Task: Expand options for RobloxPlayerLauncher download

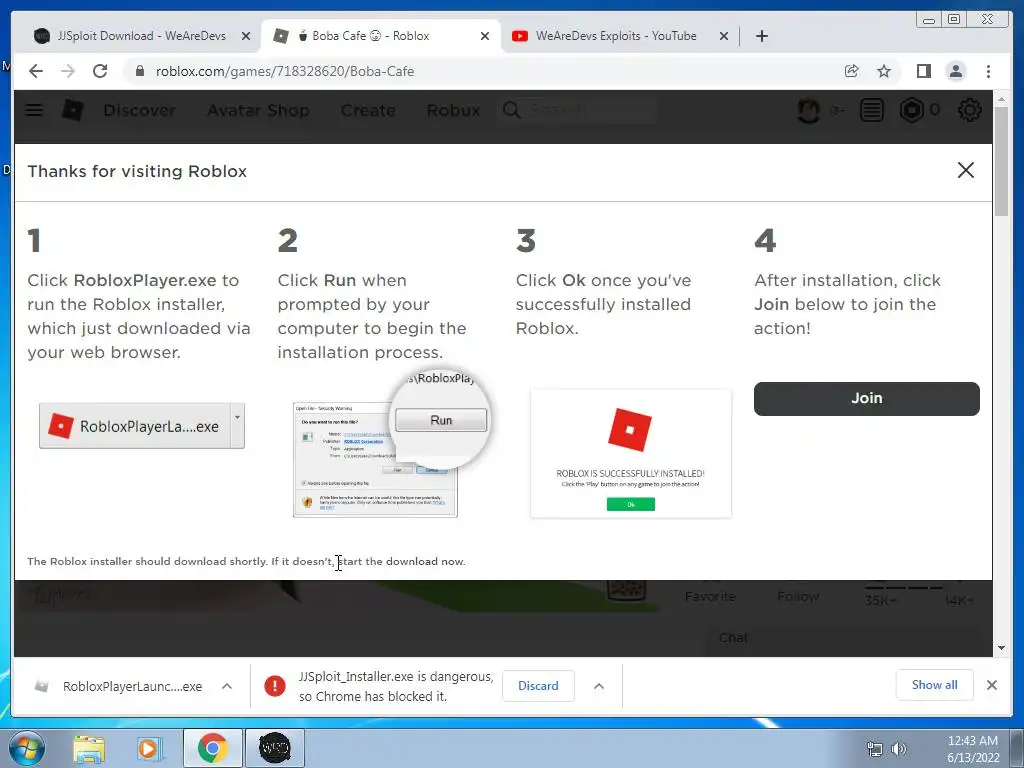Action: (227, 686)
